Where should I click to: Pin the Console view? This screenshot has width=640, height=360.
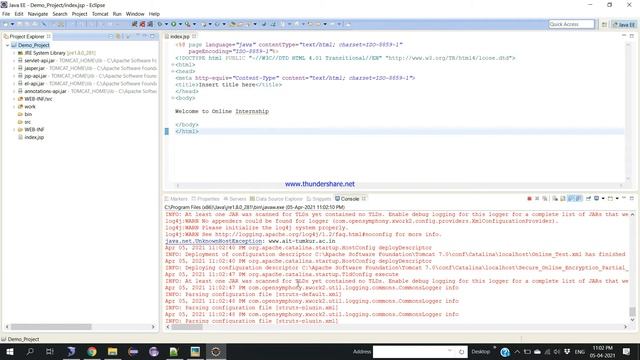pos(588,198)
